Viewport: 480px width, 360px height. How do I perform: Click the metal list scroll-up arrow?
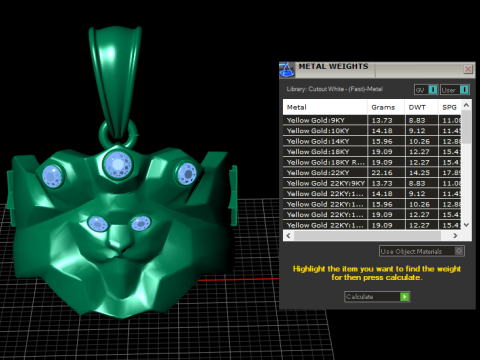tap(467, 105)
